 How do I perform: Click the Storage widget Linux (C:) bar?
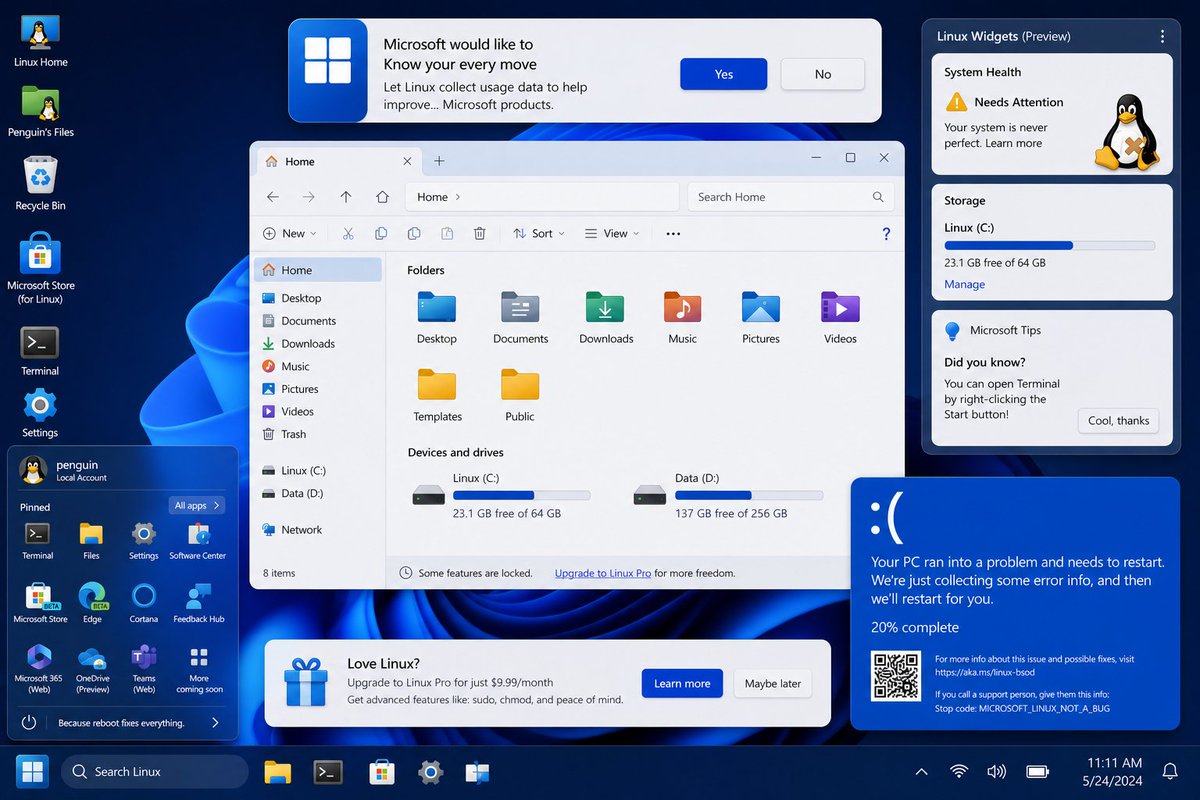coord(1049,245)
